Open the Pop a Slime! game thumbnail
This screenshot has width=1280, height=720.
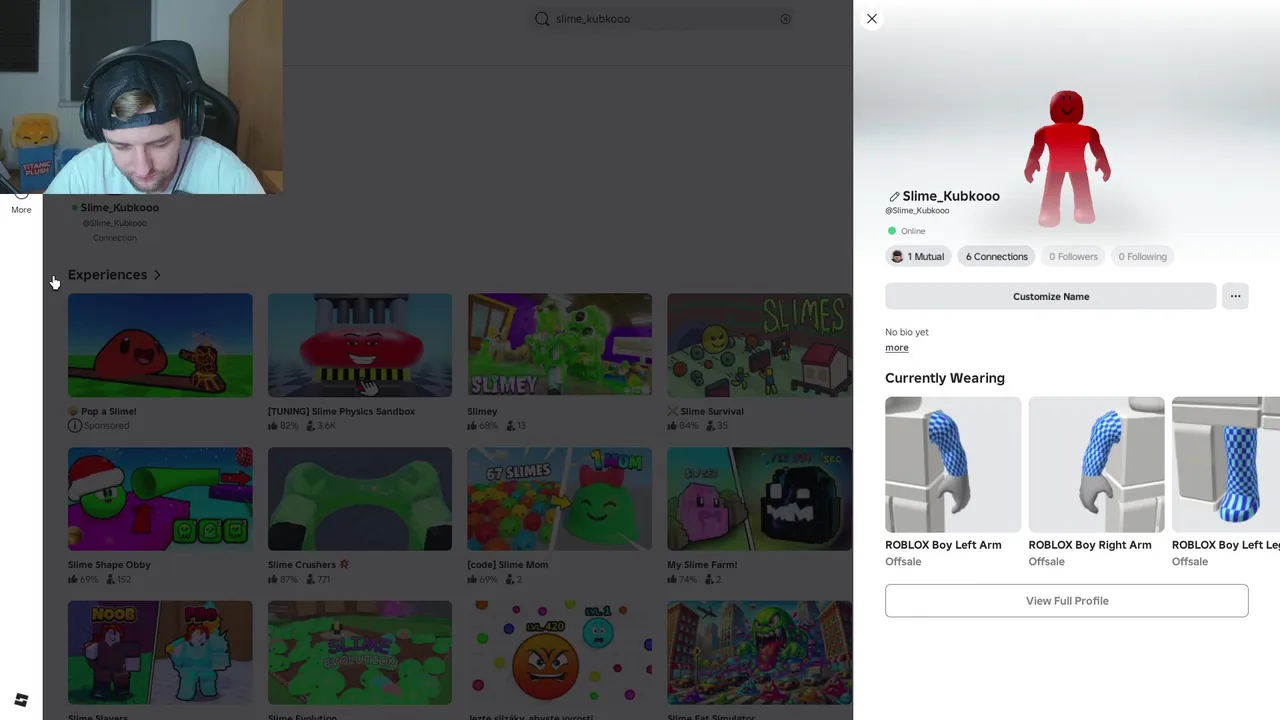(160, 345)
